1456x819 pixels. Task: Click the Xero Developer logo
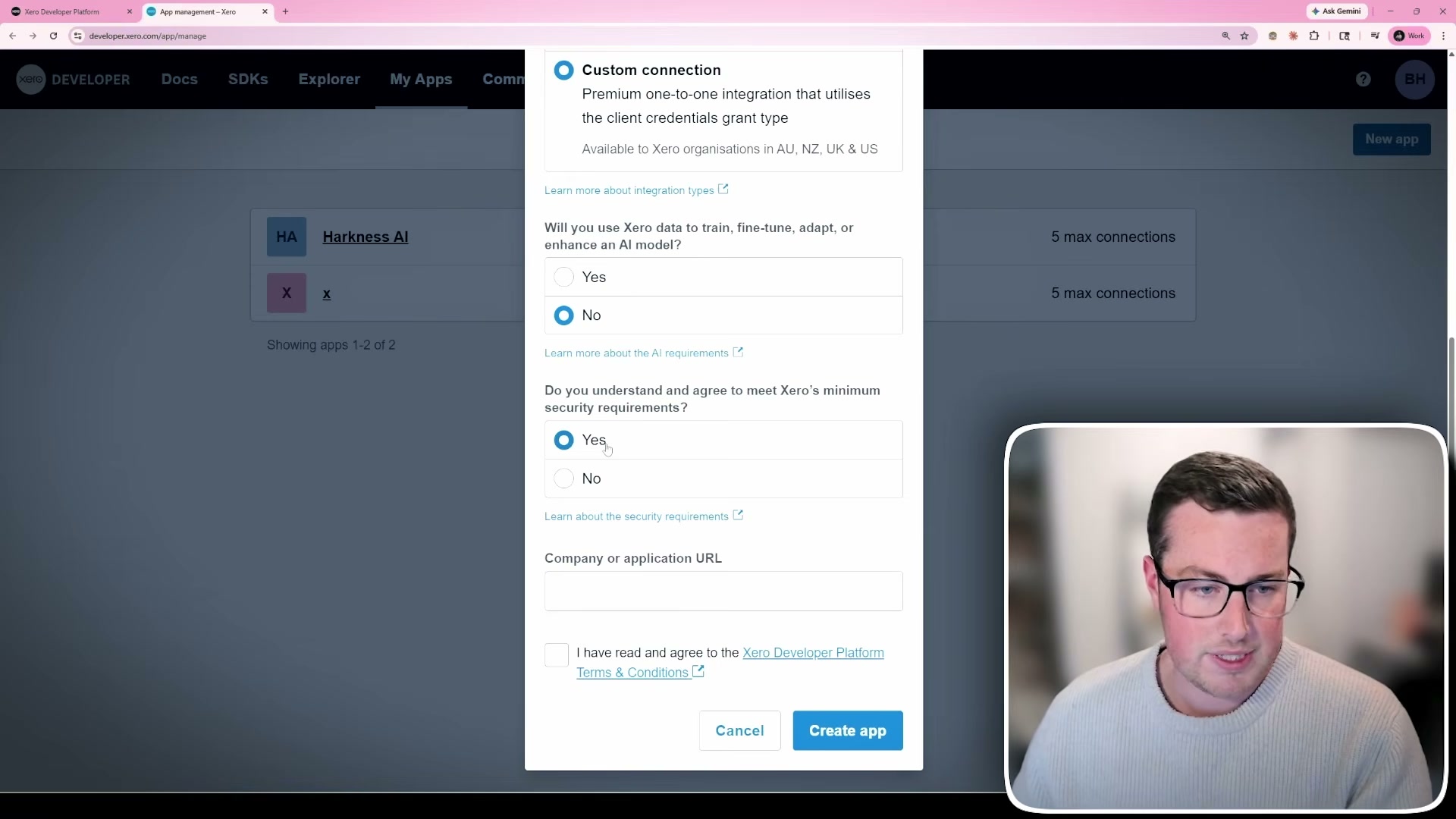tap(74, 80)
